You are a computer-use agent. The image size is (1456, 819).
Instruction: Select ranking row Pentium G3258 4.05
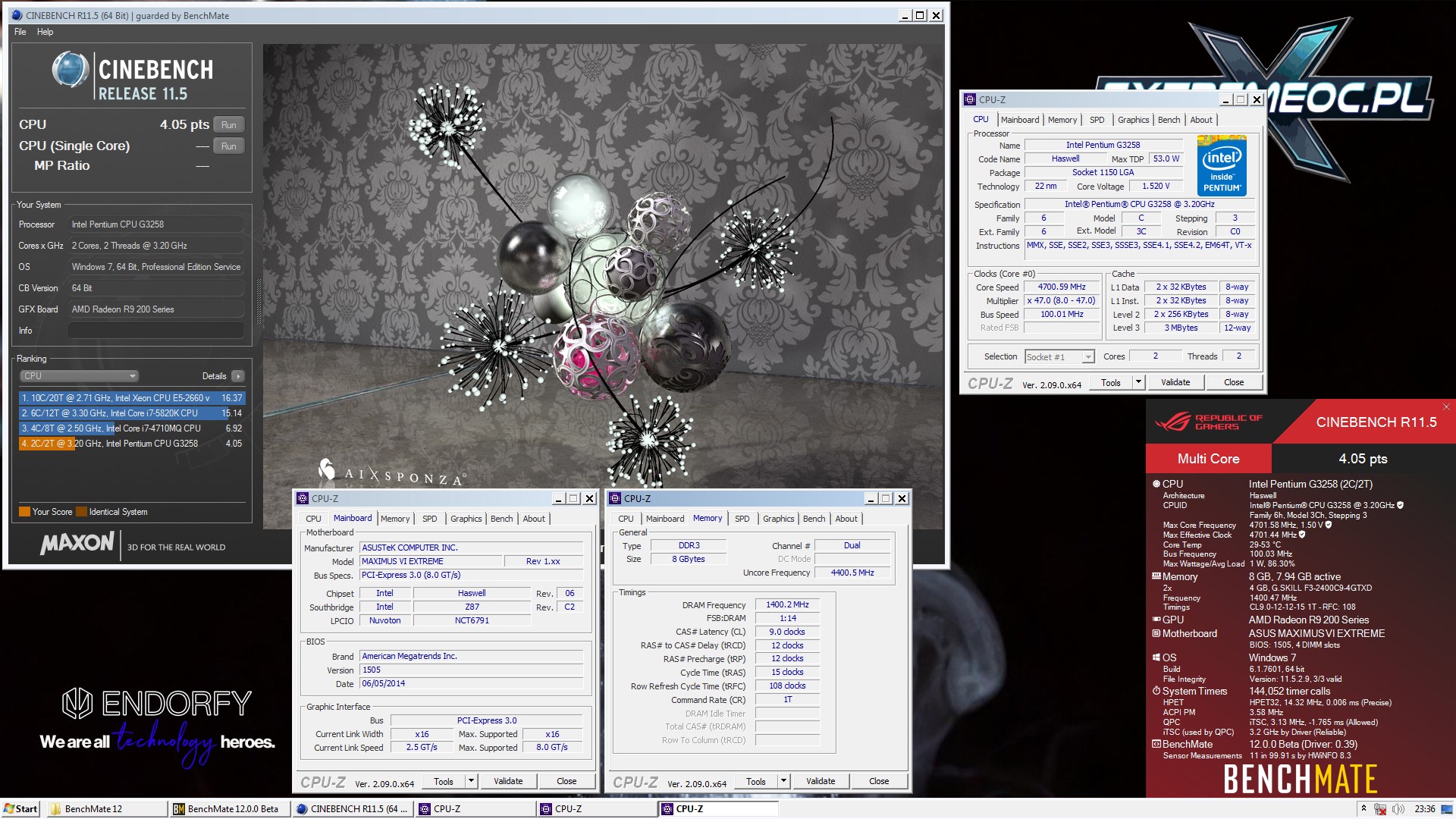[132, 444]
